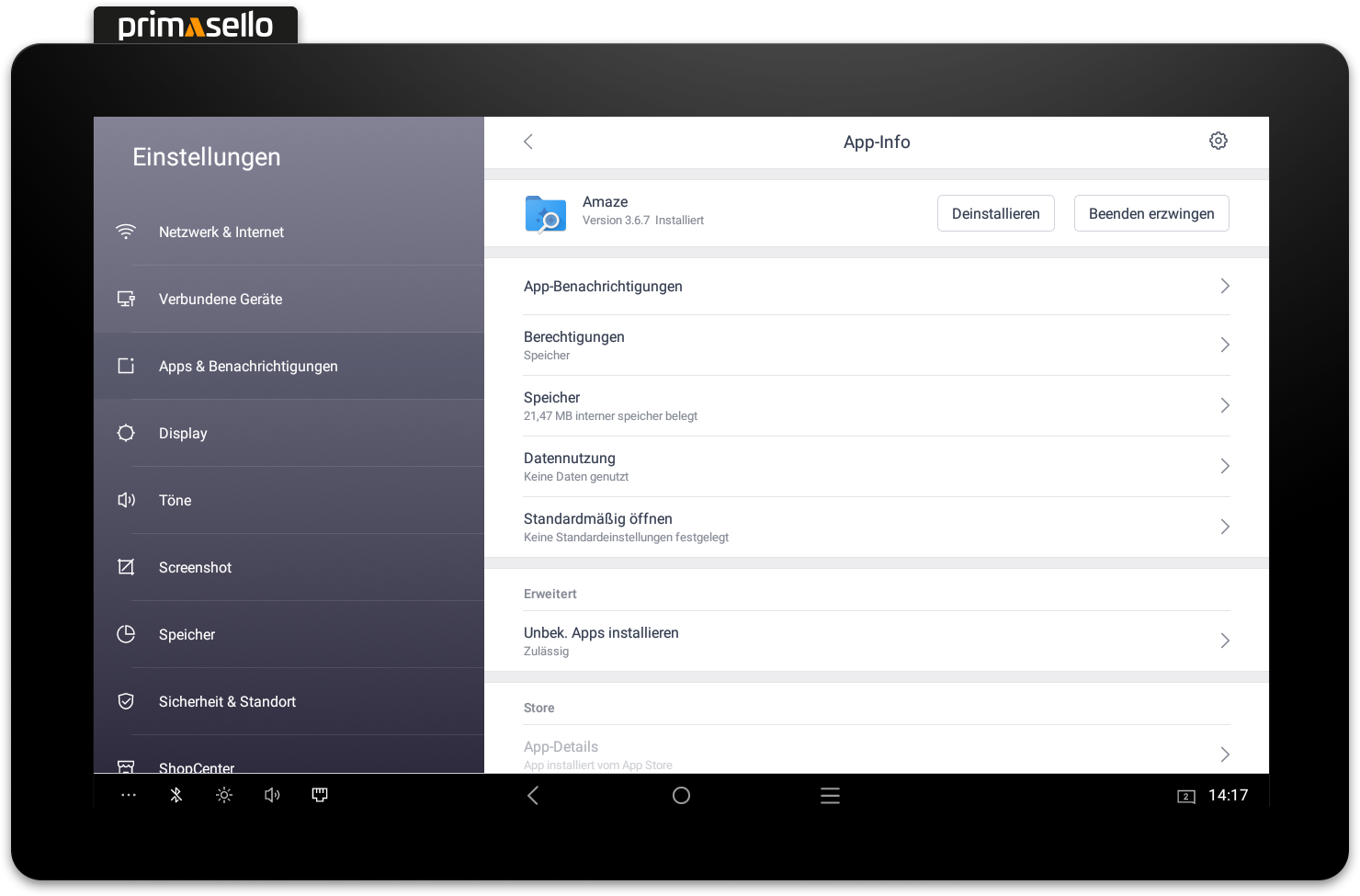
Task: Open the notification badge showing 2
Action: click(x=1186, y=796)
